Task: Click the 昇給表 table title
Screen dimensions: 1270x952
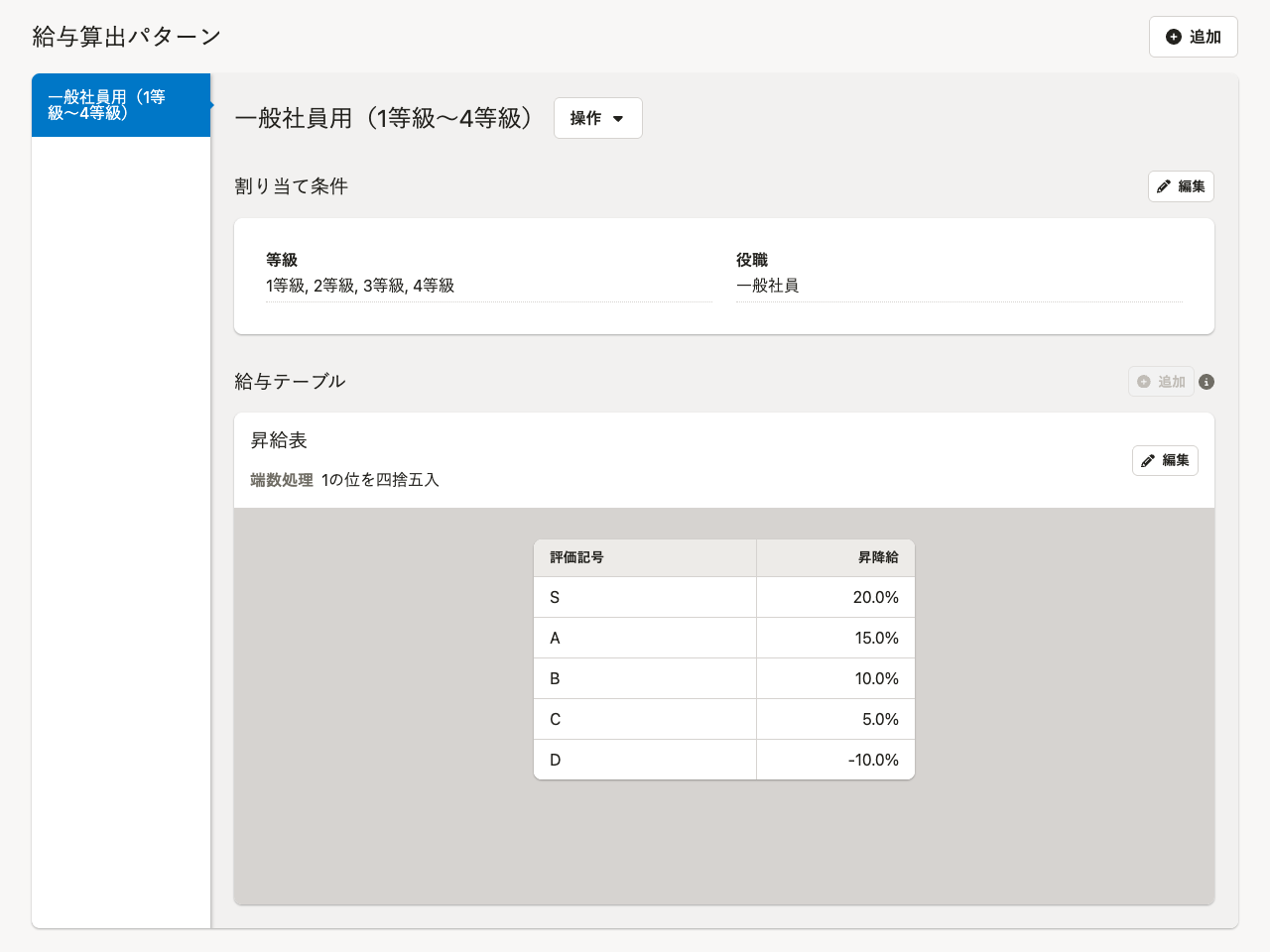Action: [279, 440]
